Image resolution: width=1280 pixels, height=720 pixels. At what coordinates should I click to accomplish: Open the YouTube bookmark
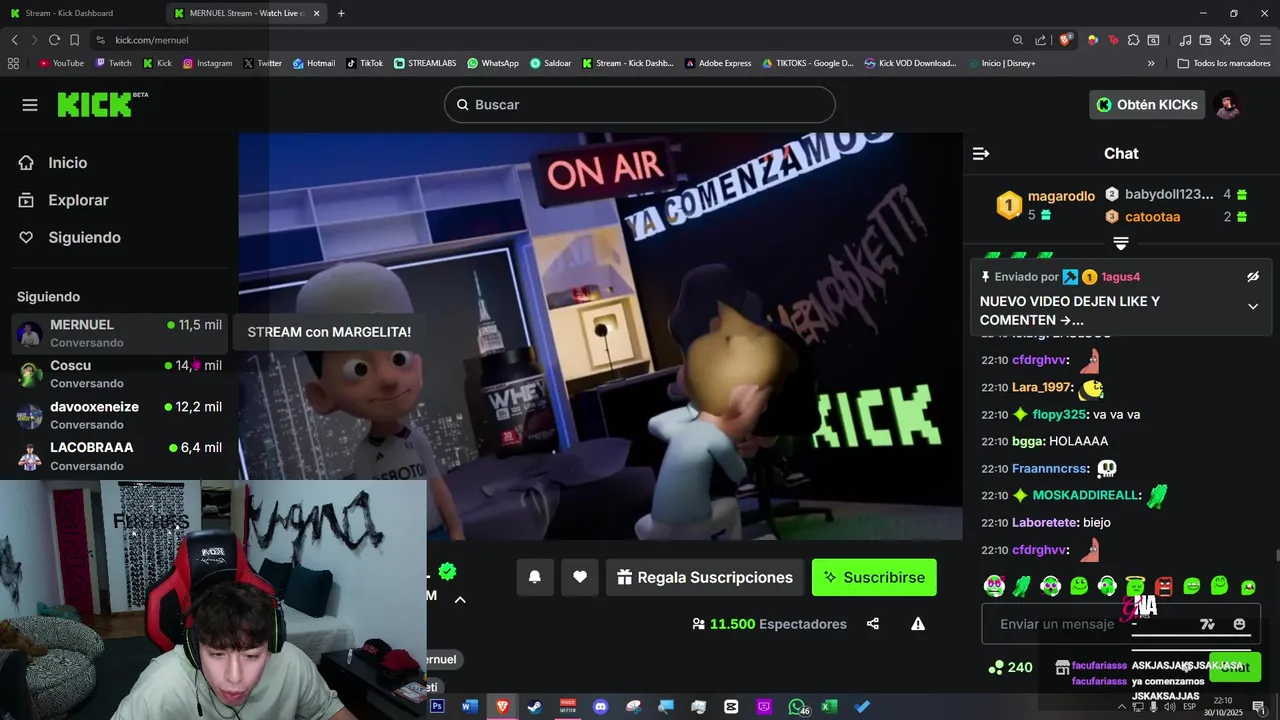[61, 63]
